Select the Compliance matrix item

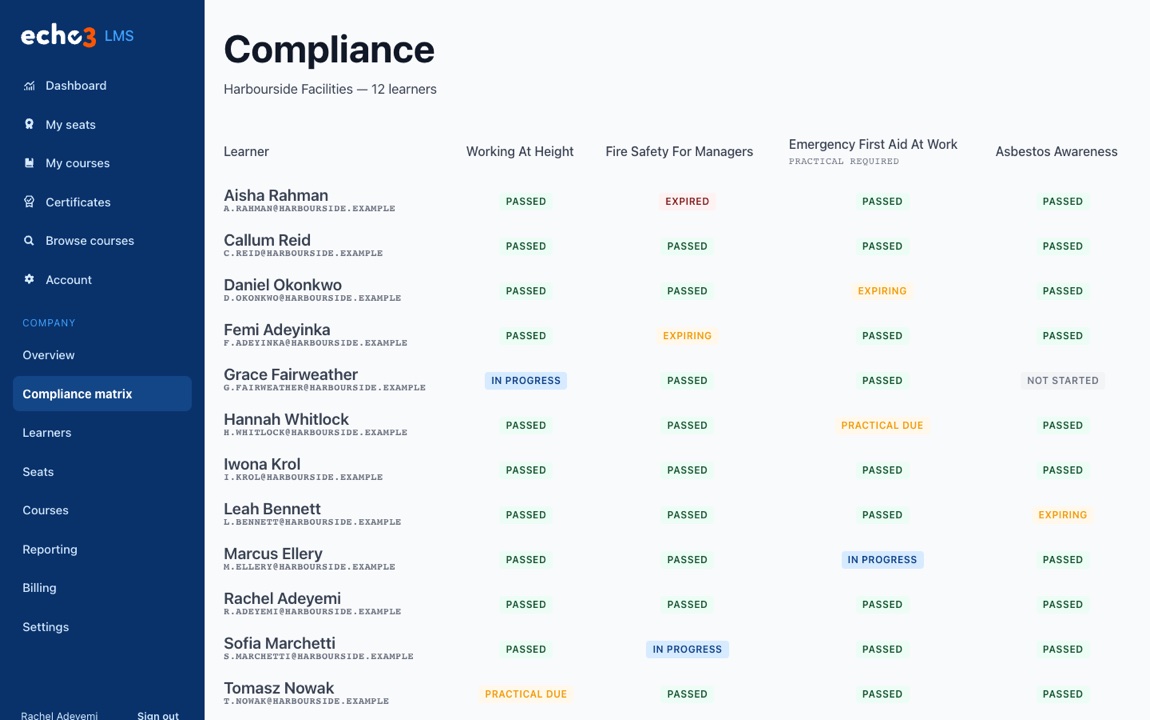pyautogui.click(x=102, y=394)
